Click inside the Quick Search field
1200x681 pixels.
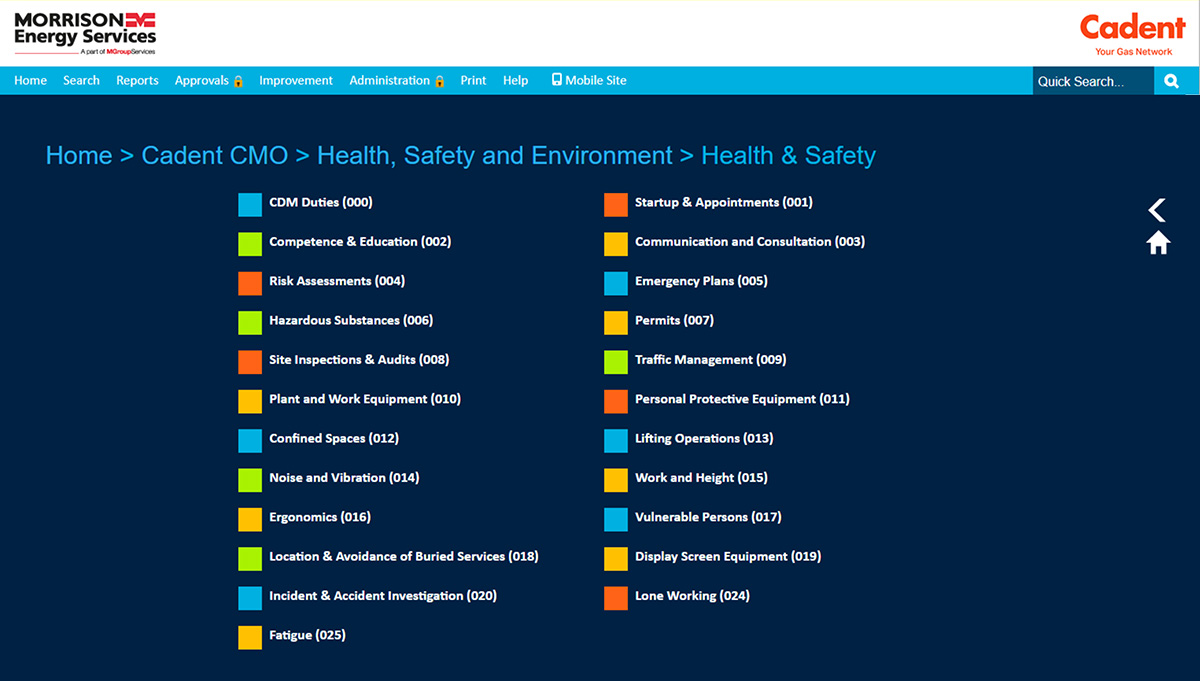pyautogui.click(x=1093, y=81)
